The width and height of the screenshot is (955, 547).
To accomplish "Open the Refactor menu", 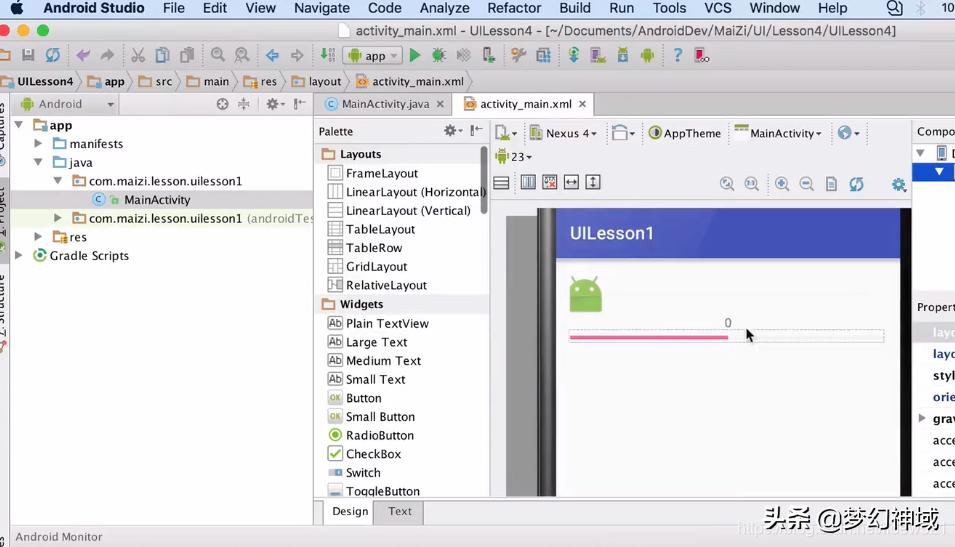I will pyautogui.click(x=514, y=8).
